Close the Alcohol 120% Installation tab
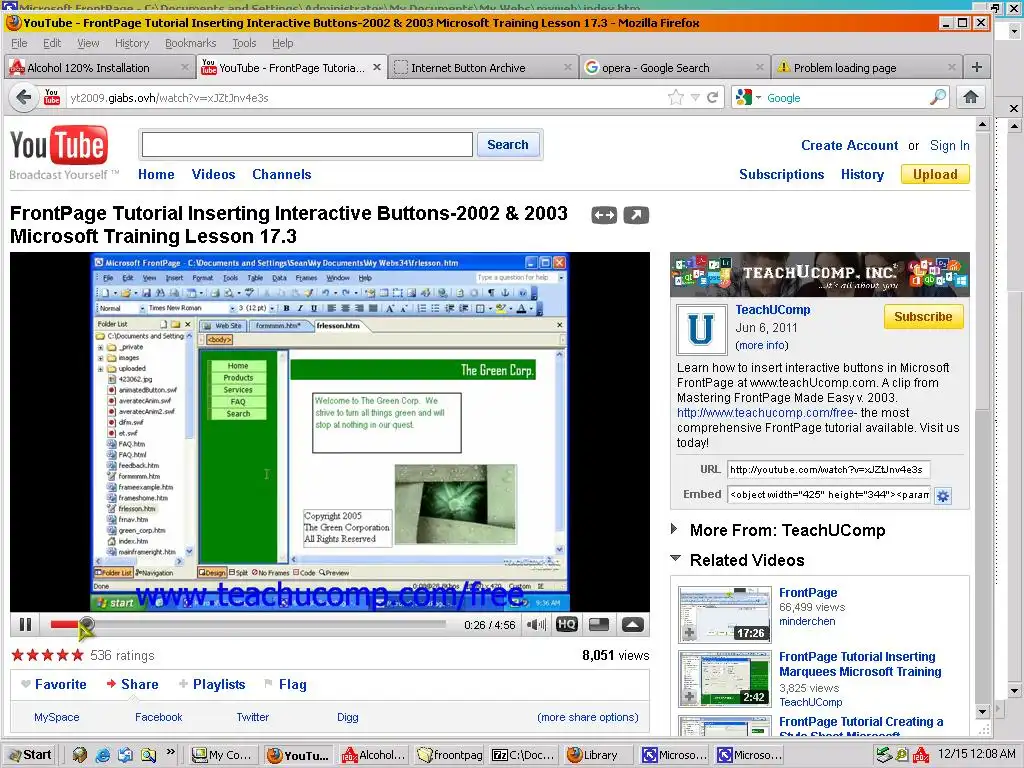 pos(185,67)
